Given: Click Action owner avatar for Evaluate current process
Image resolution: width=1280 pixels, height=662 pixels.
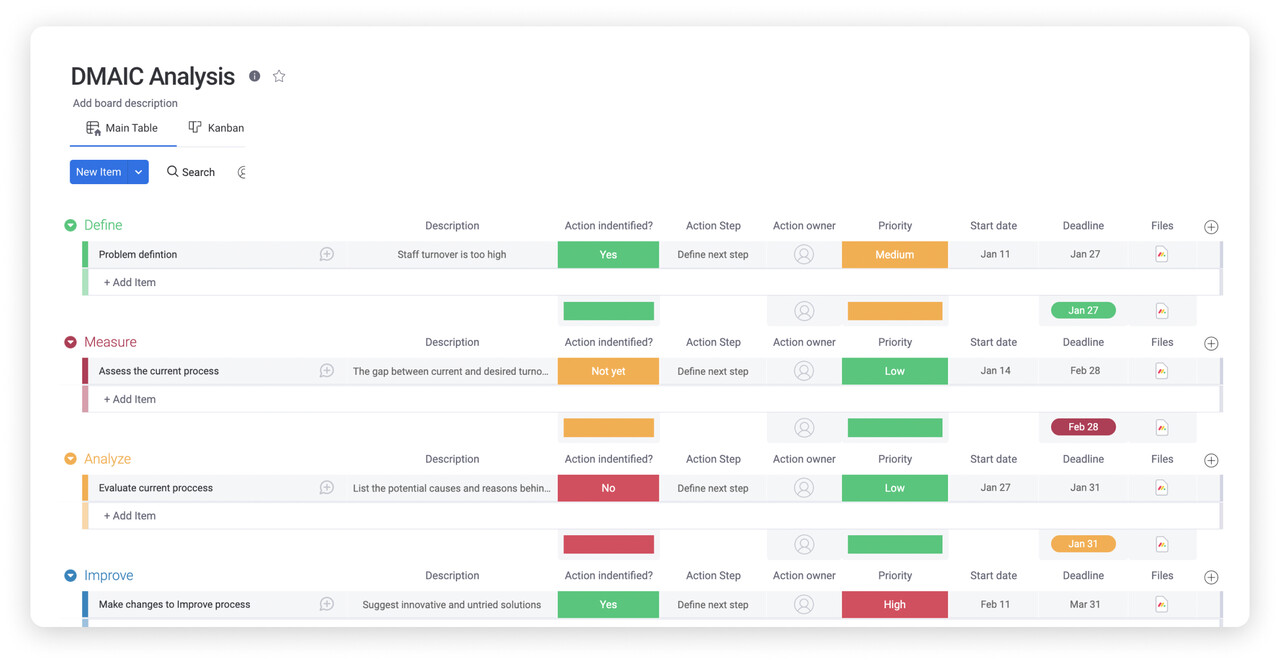Looking at the screenshot, I should (804, 488).
